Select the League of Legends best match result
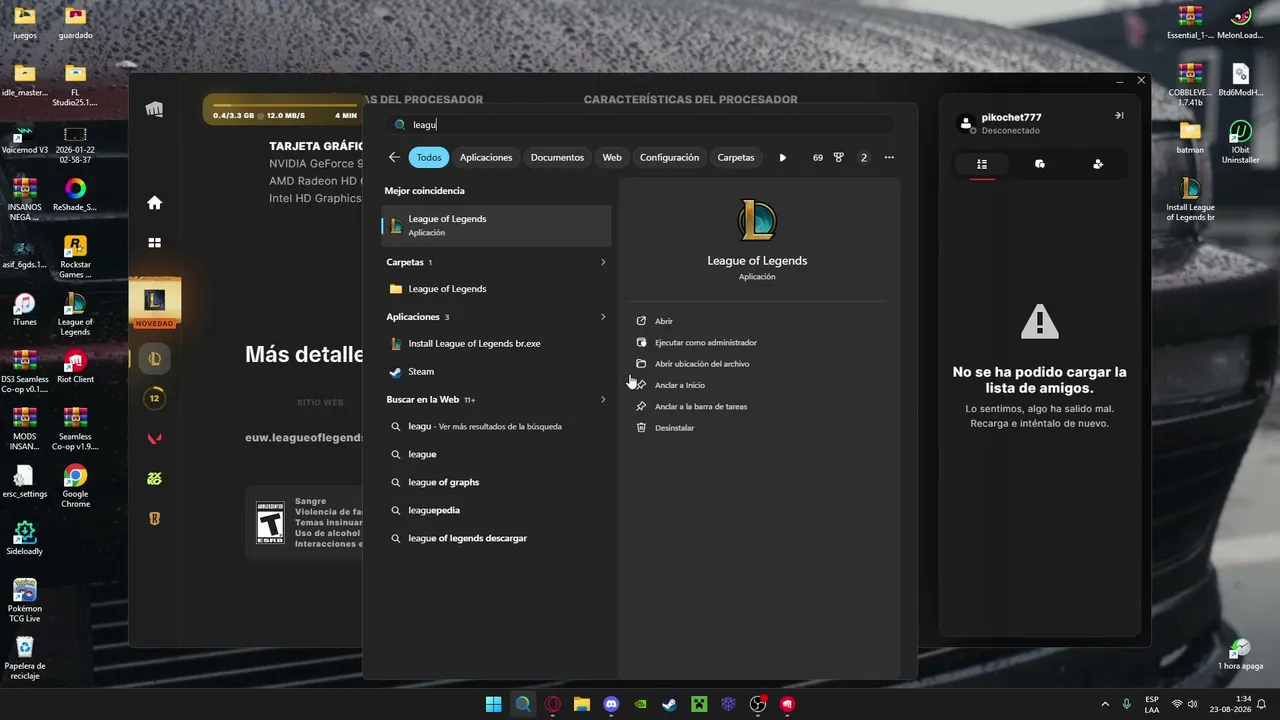This screenshot has width=1280, height=720. pos(496,225)
